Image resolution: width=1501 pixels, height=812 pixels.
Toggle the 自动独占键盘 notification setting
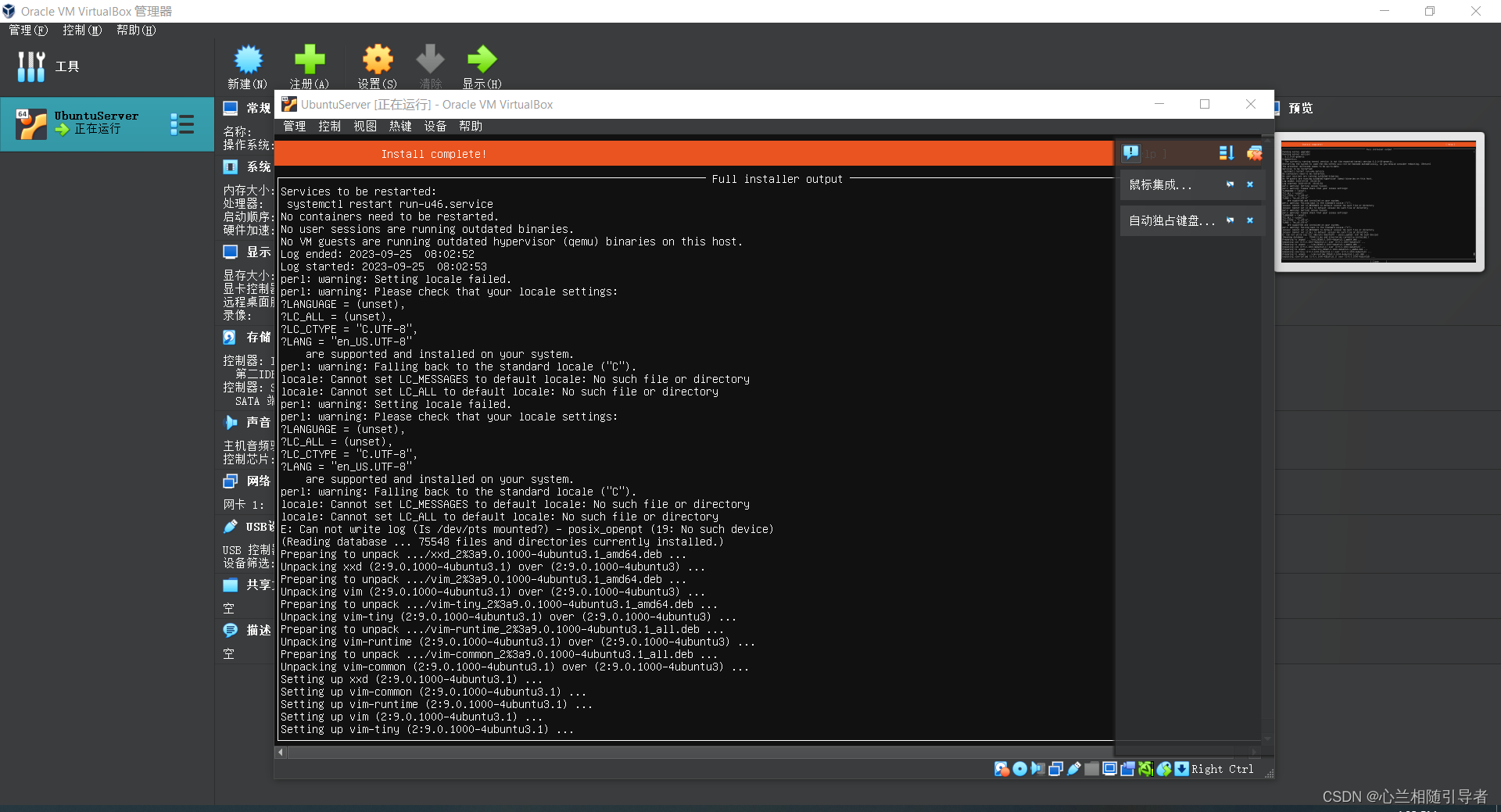pos(1229,220)
